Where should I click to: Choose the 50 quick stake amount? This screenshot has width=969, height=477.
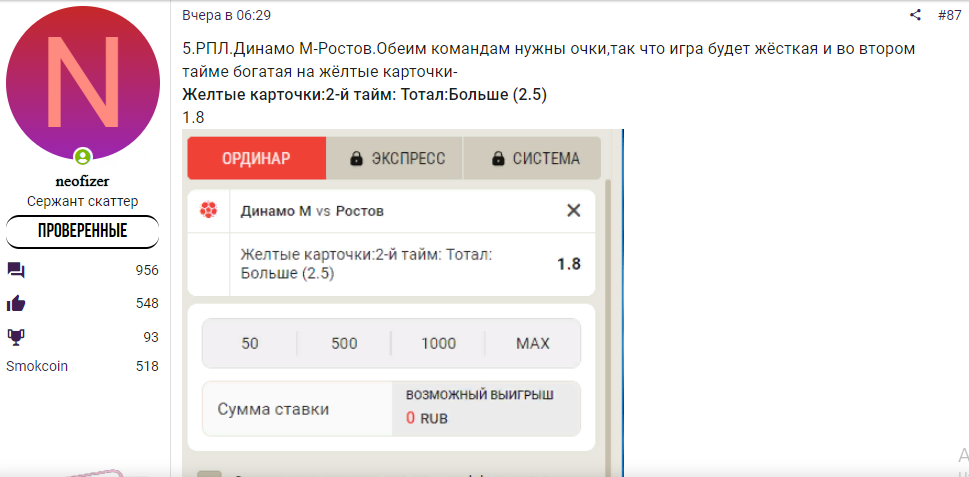(250, 344)
